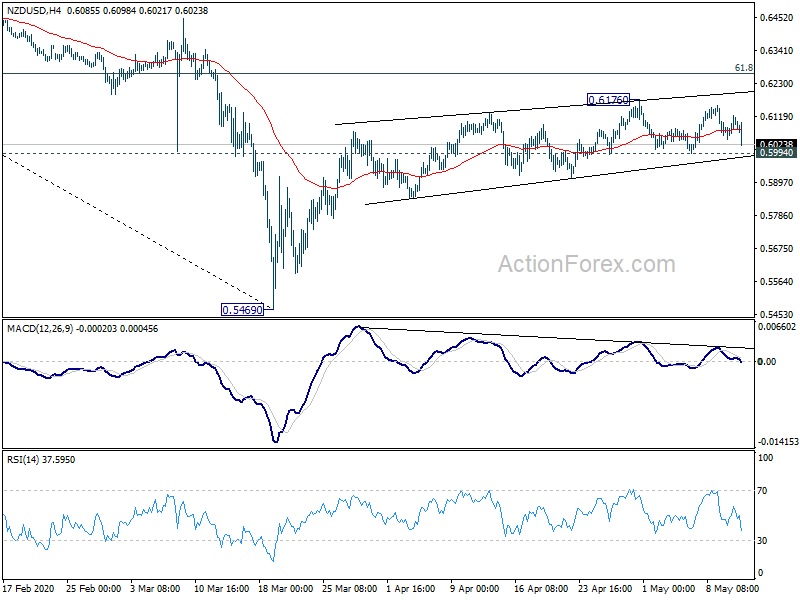Click the RSI 70 level label

[x=762, y=490]
